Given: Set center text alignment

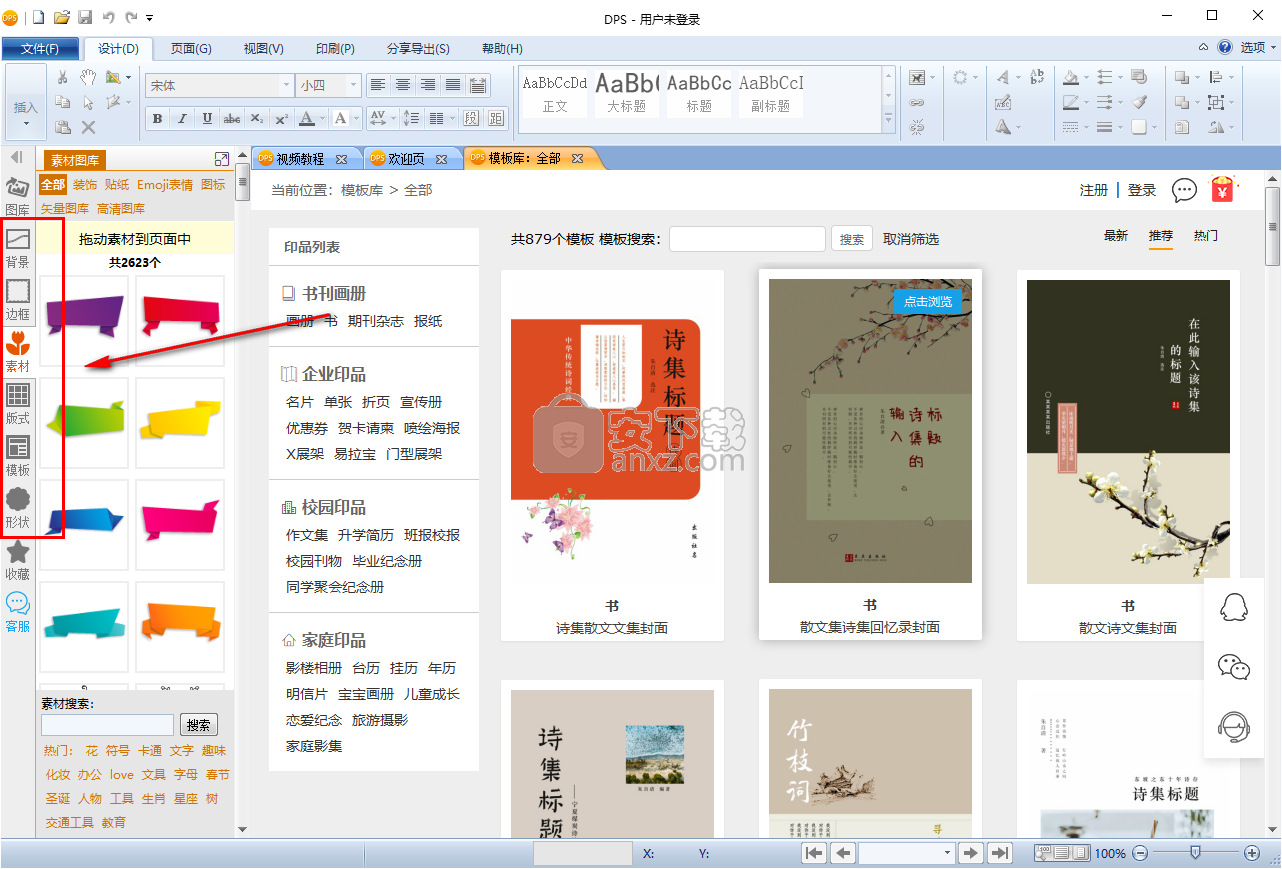Looking at the screenshot, I should click(403, 85).
